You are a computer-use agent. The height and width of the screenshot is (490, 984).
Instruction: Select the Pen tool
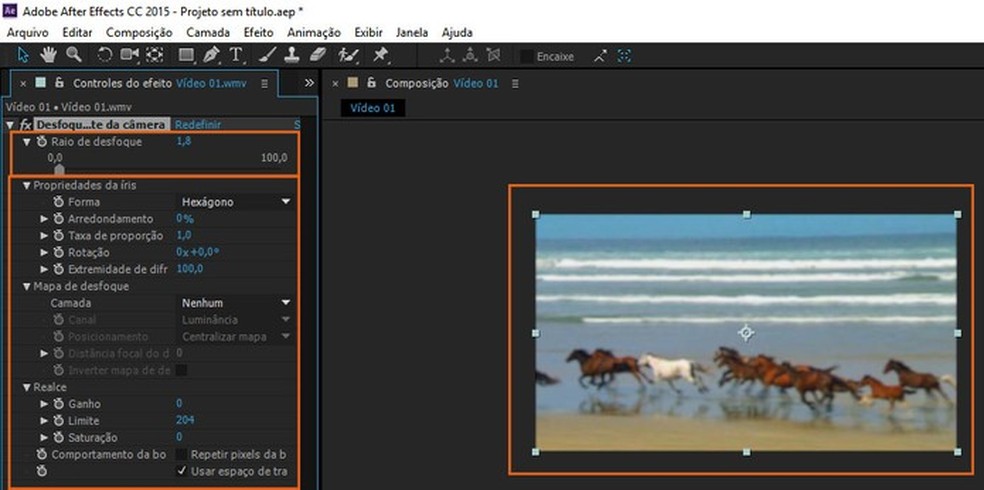pyautogui.click(x=212, y=55)
